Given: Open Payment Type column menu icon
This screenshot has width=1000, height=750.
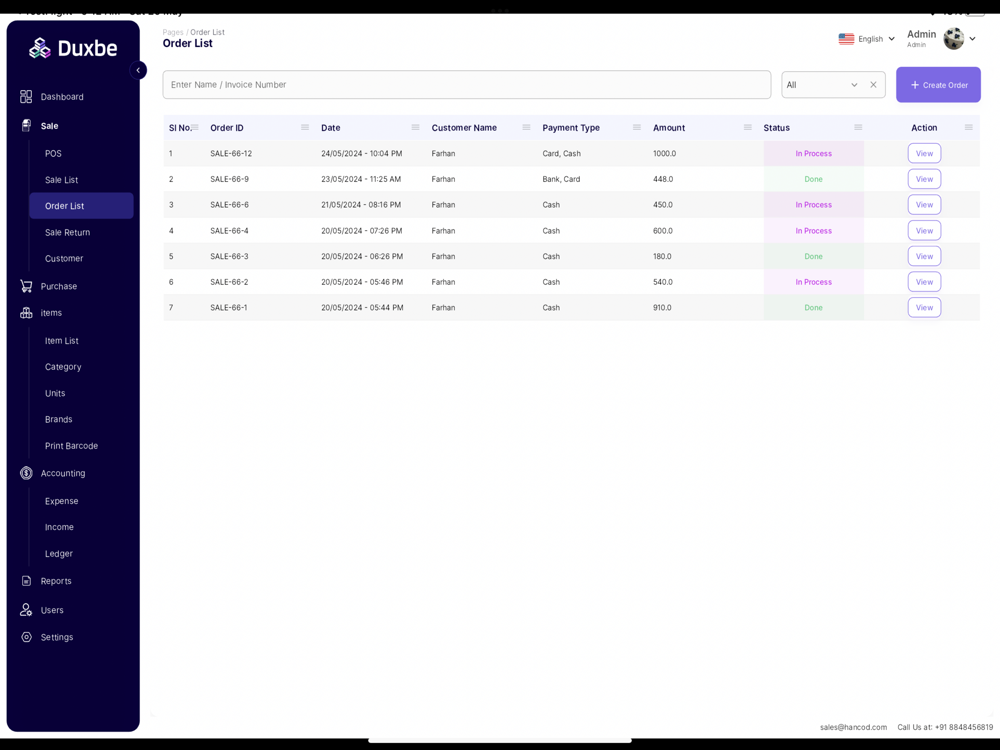Looking at the screenshot, I should coord(636,128).
